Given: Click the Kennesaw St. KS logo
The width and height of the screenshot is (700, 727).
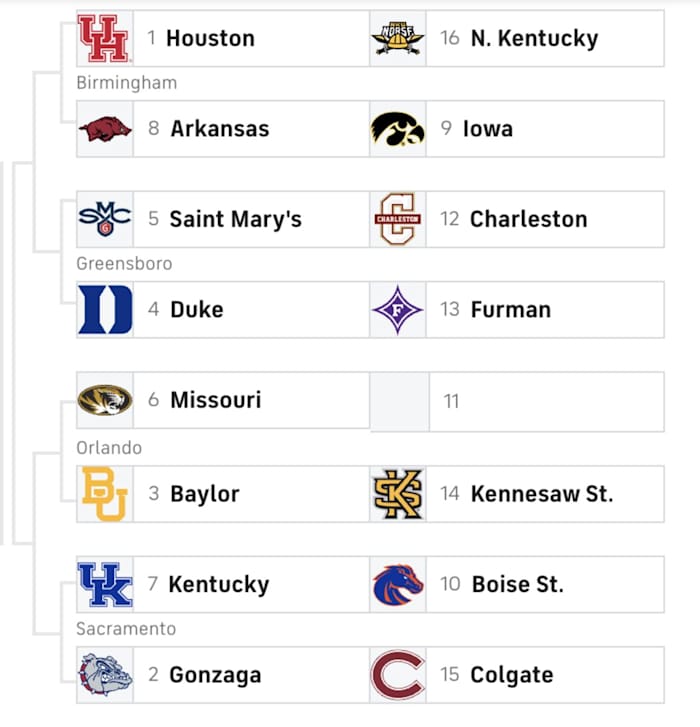Looking at the screenshot, I should [397, 494].
